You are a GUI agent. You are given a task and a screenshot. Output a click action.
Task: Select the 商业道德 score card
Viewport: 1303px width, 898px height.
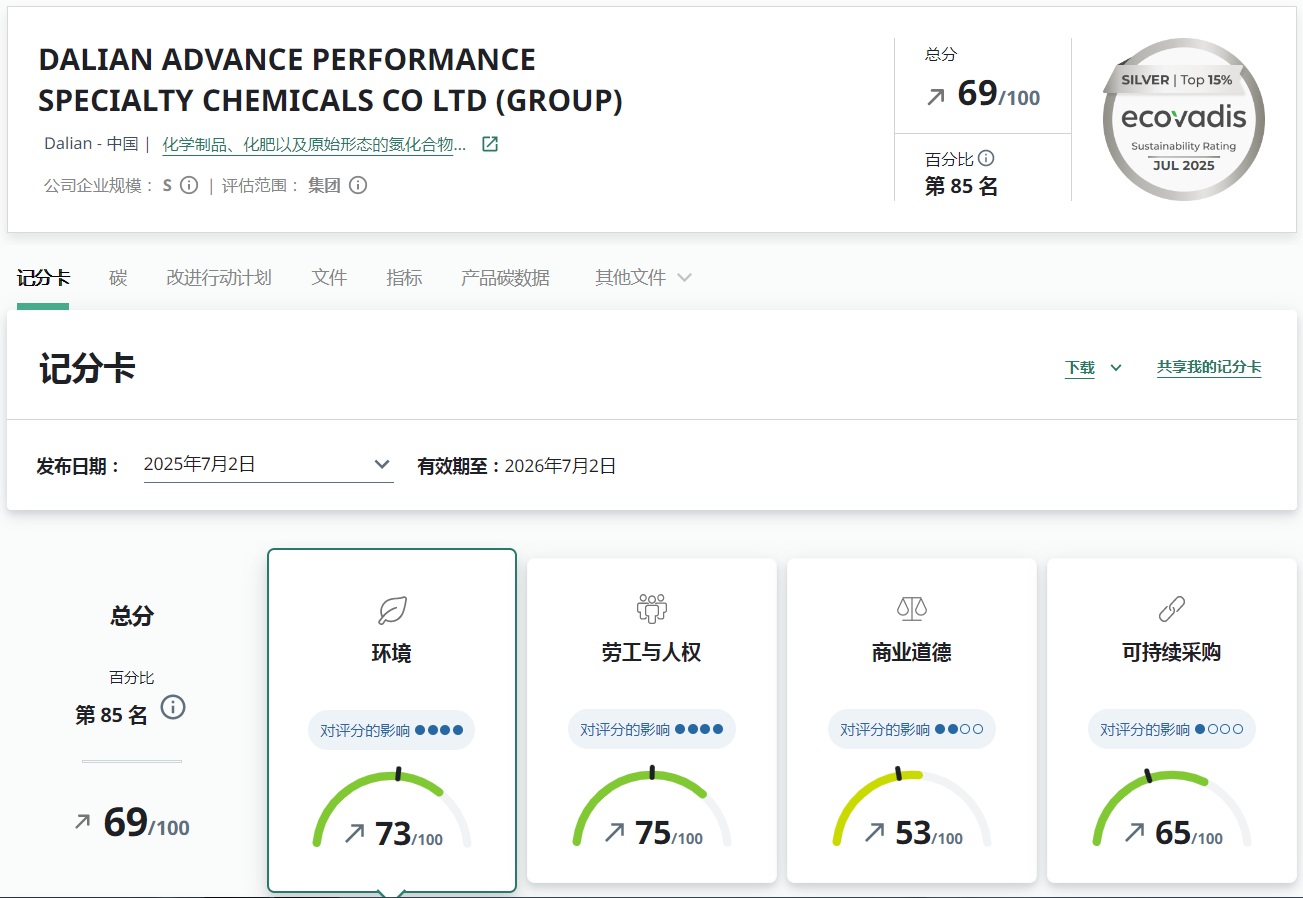[x=912, y=720]
